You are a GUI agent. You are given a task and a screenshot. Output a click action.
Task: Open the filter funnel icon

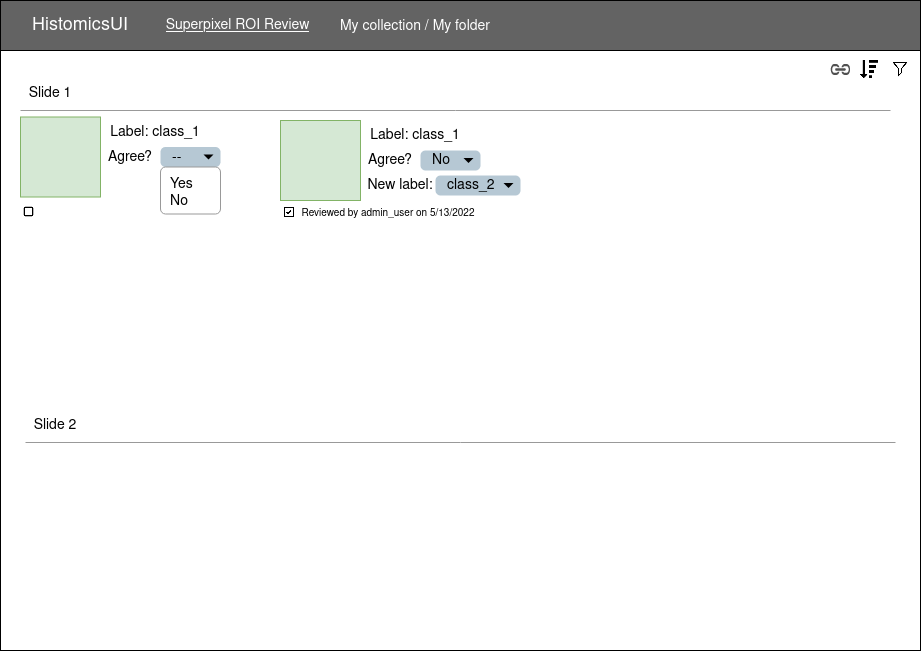pyautogui.click(x=899, y=69)
